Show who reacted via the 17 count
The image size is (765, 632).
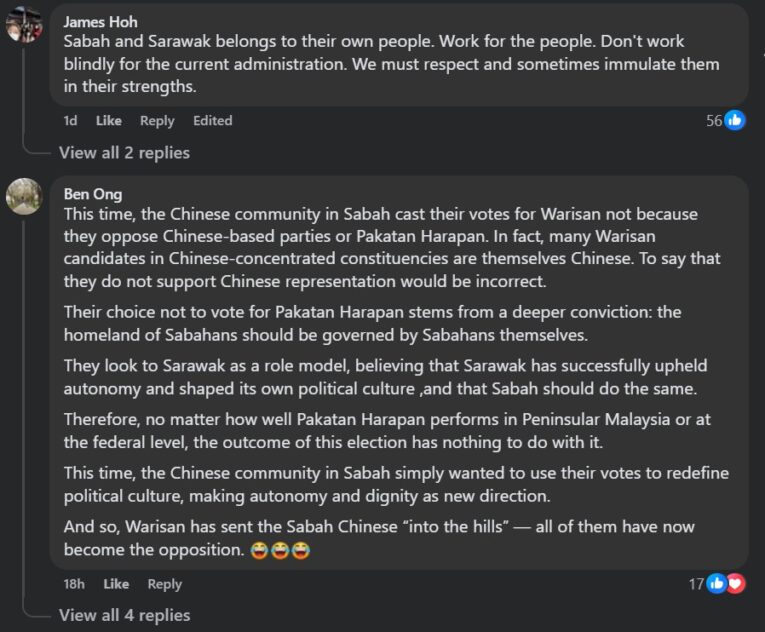(x=696, y=584)
